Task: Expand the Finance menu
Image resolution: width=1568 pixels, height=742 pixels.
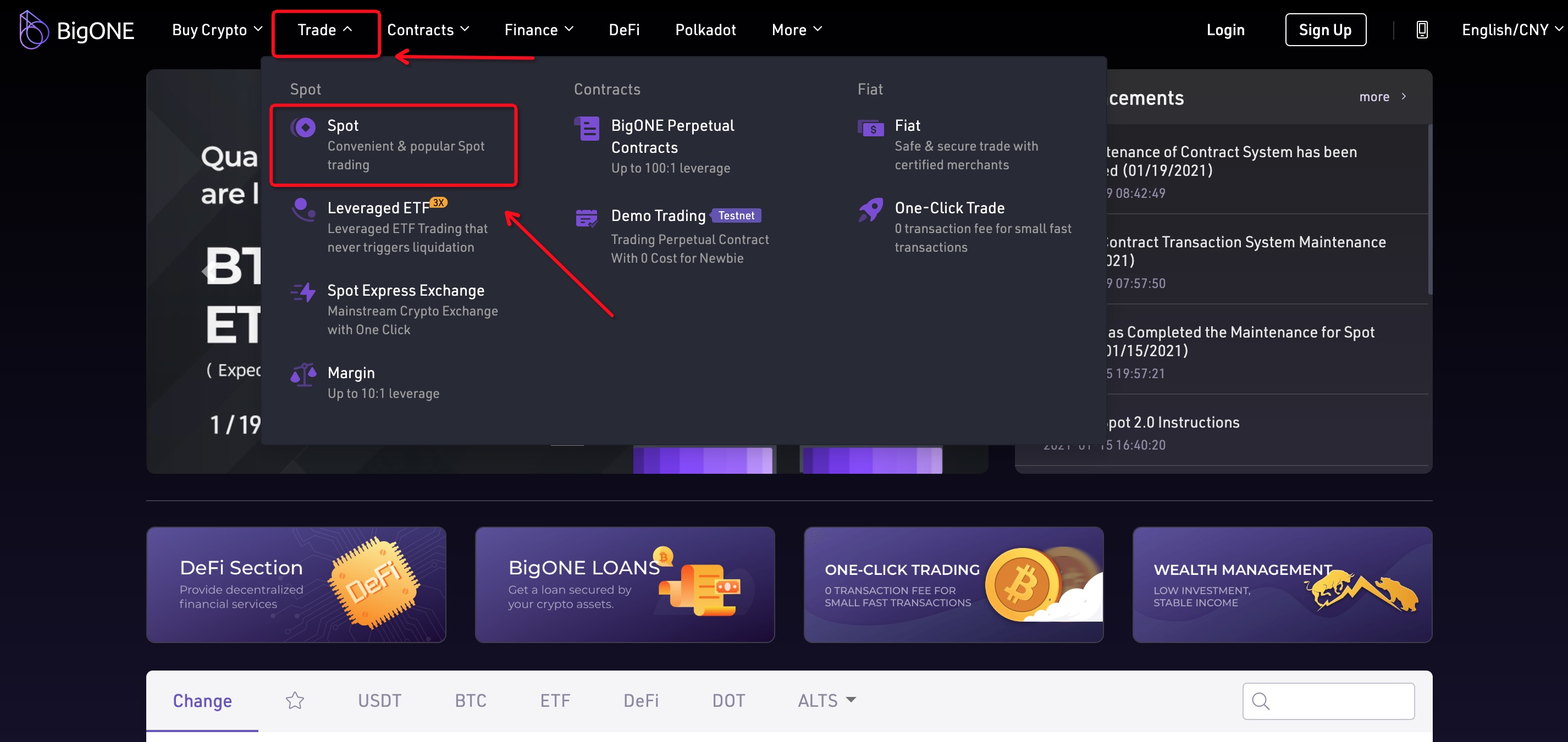Action: click(x=539, y=30)
